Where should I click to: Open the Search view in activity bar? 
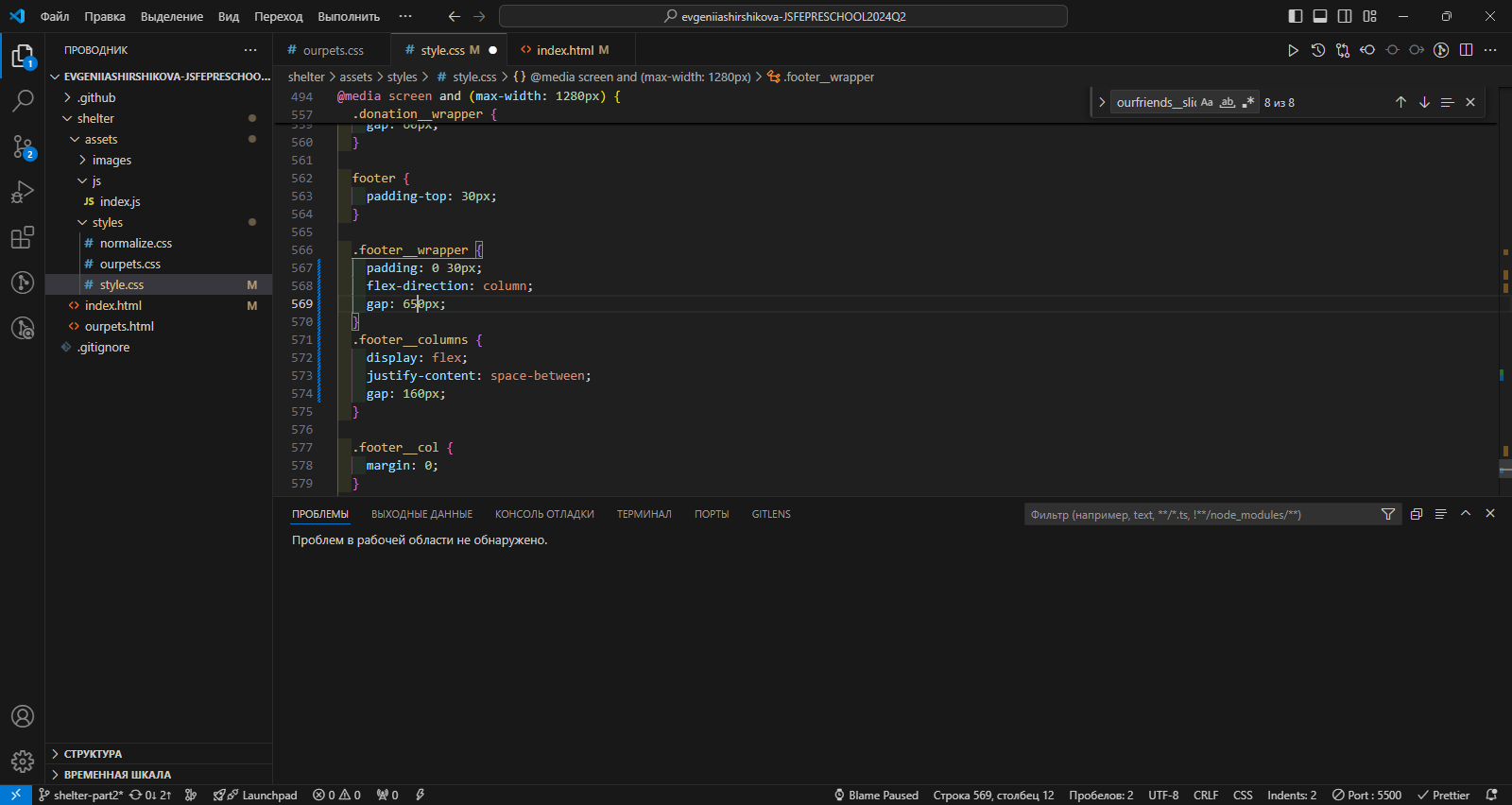pos(23,100)
